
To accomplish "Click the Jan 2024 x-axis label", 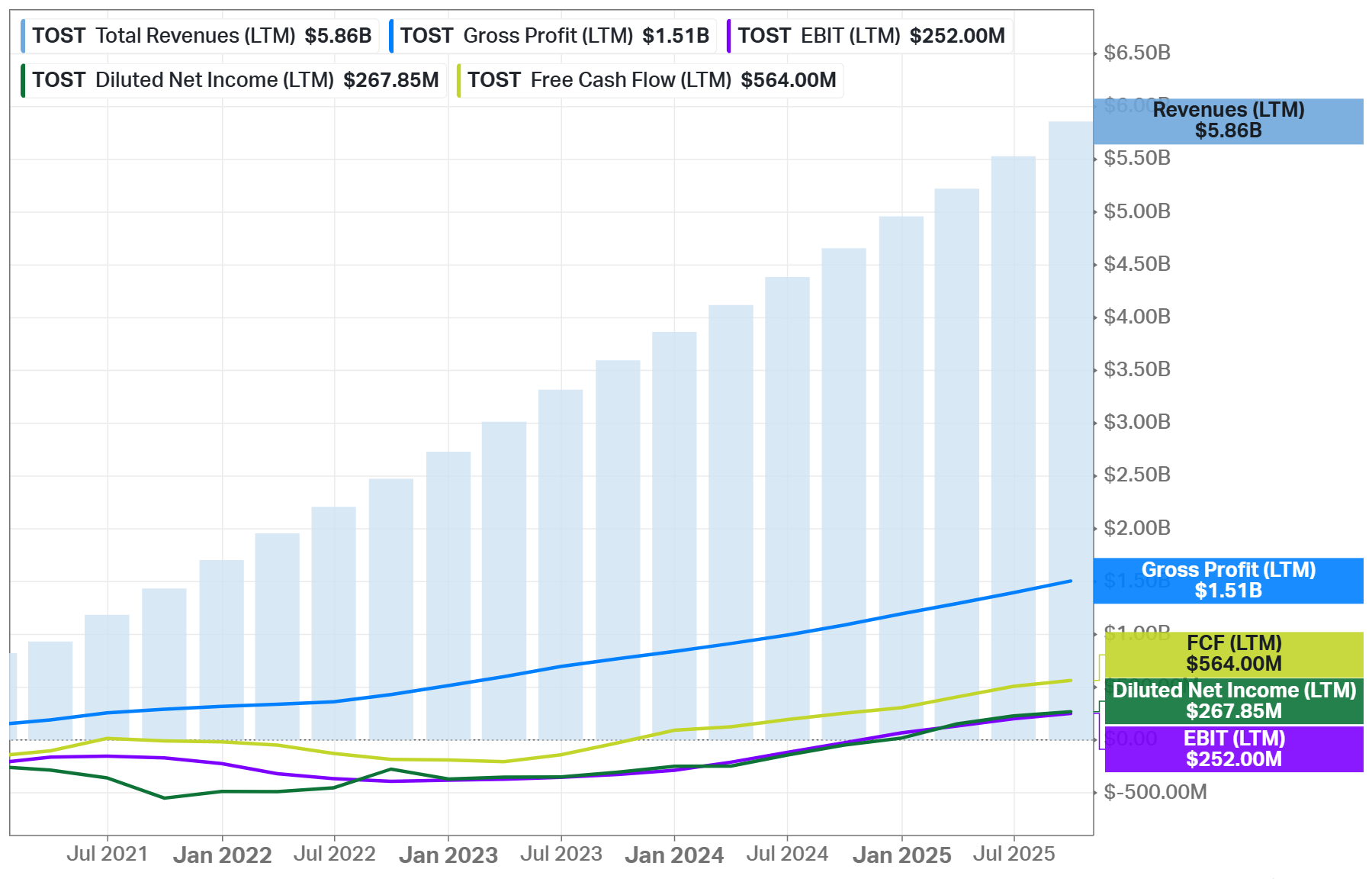I will [674, 855].
